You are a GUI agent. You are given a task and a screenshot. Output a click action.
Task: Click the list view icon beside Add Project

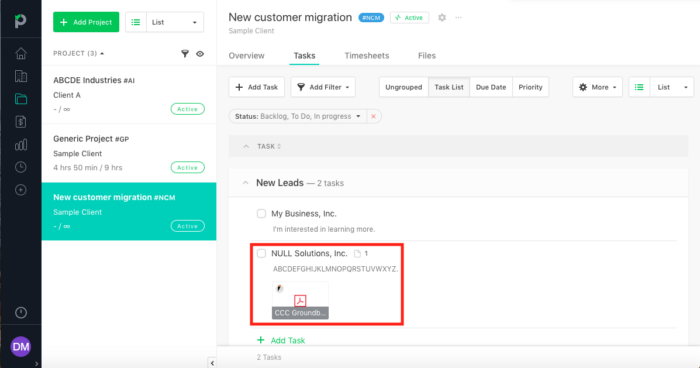(x=136, y=22)
